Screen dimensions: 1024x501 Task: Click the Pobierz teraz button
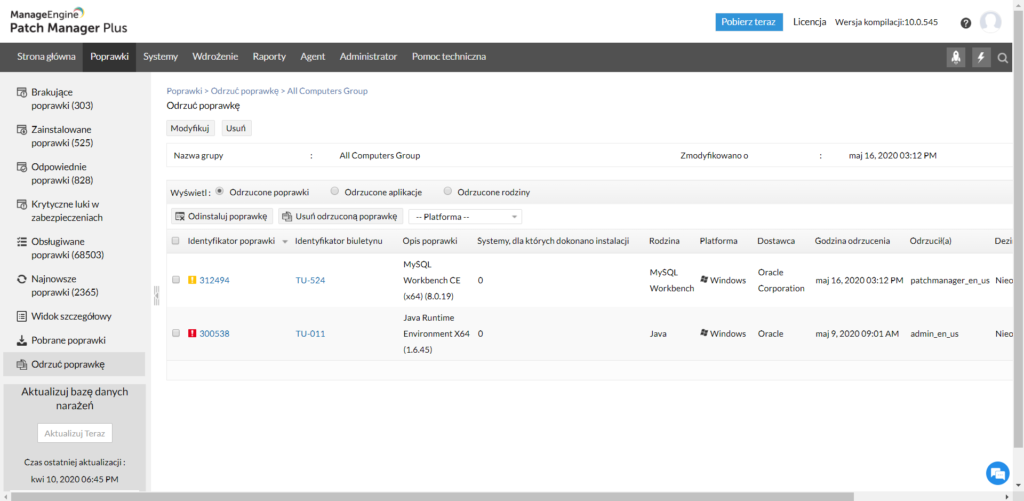pyautogui.click(x=749, y=22)
